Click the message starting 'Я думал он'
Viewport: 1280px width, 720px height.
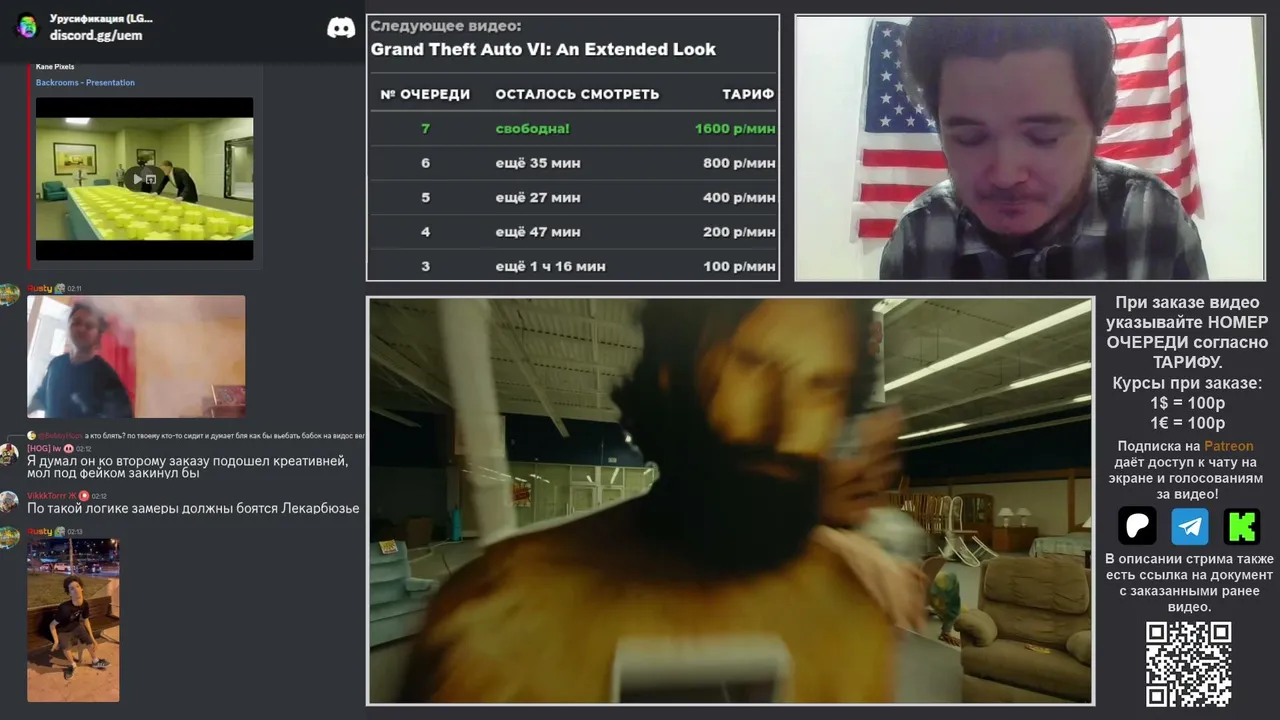tap(188, 467)
